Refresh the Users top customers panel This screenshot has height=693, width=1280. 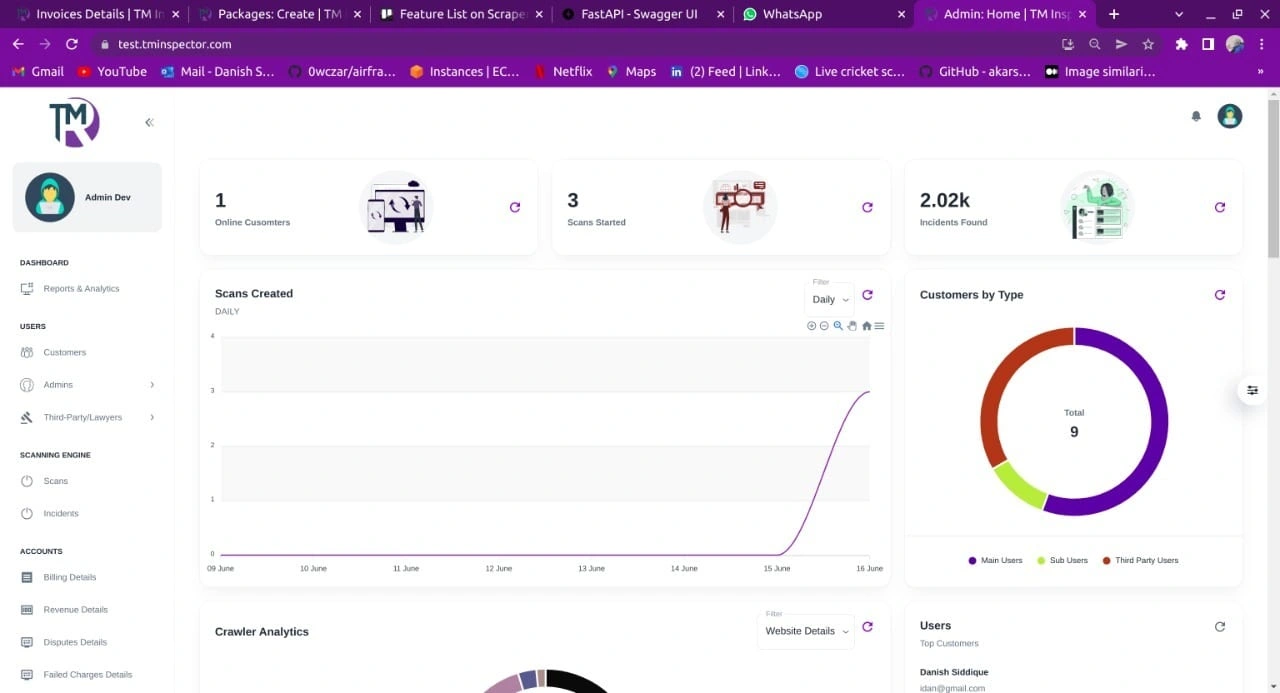[x=1220, y=627]
